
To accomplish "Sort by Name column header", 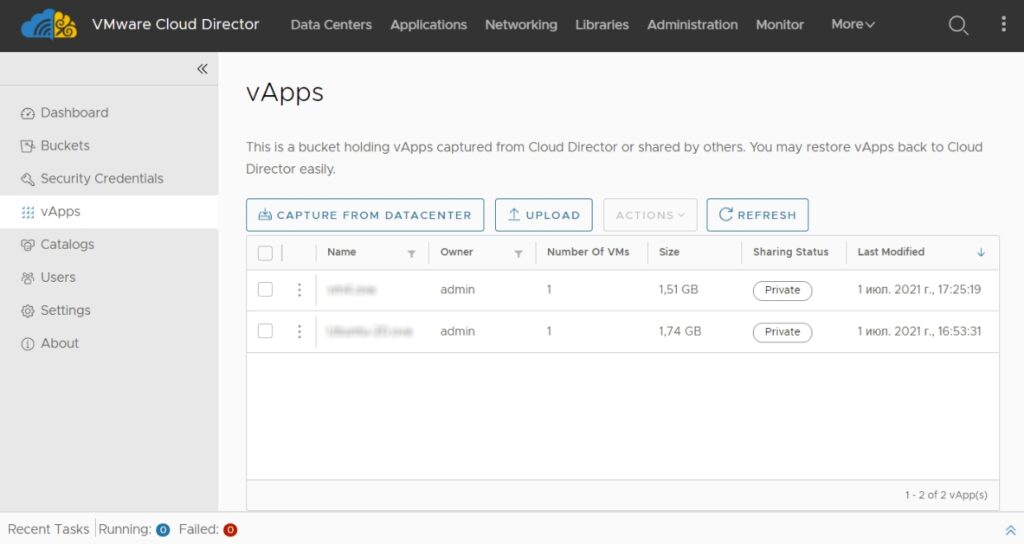I will click(x=342, y=252).
